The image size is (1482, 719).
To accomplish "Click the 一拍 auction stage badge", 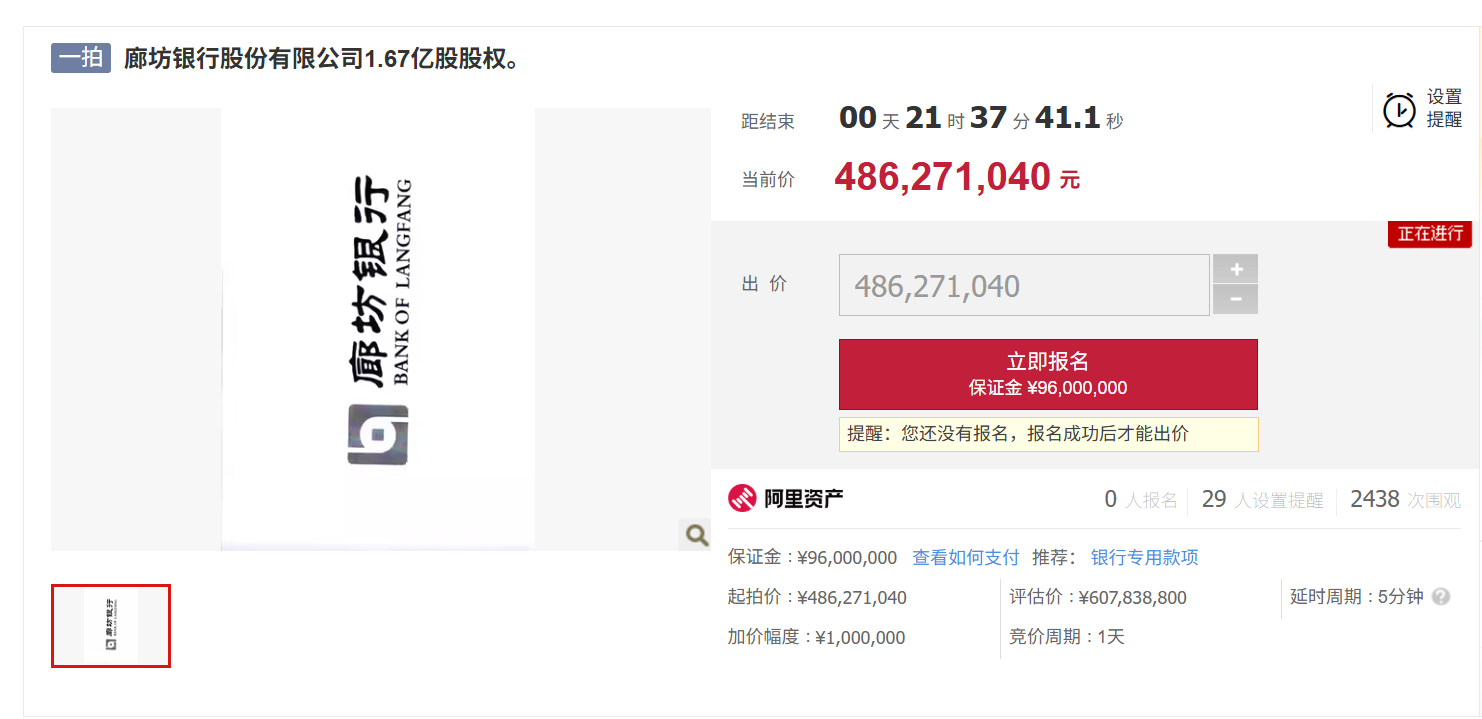I will click(80, 58).
